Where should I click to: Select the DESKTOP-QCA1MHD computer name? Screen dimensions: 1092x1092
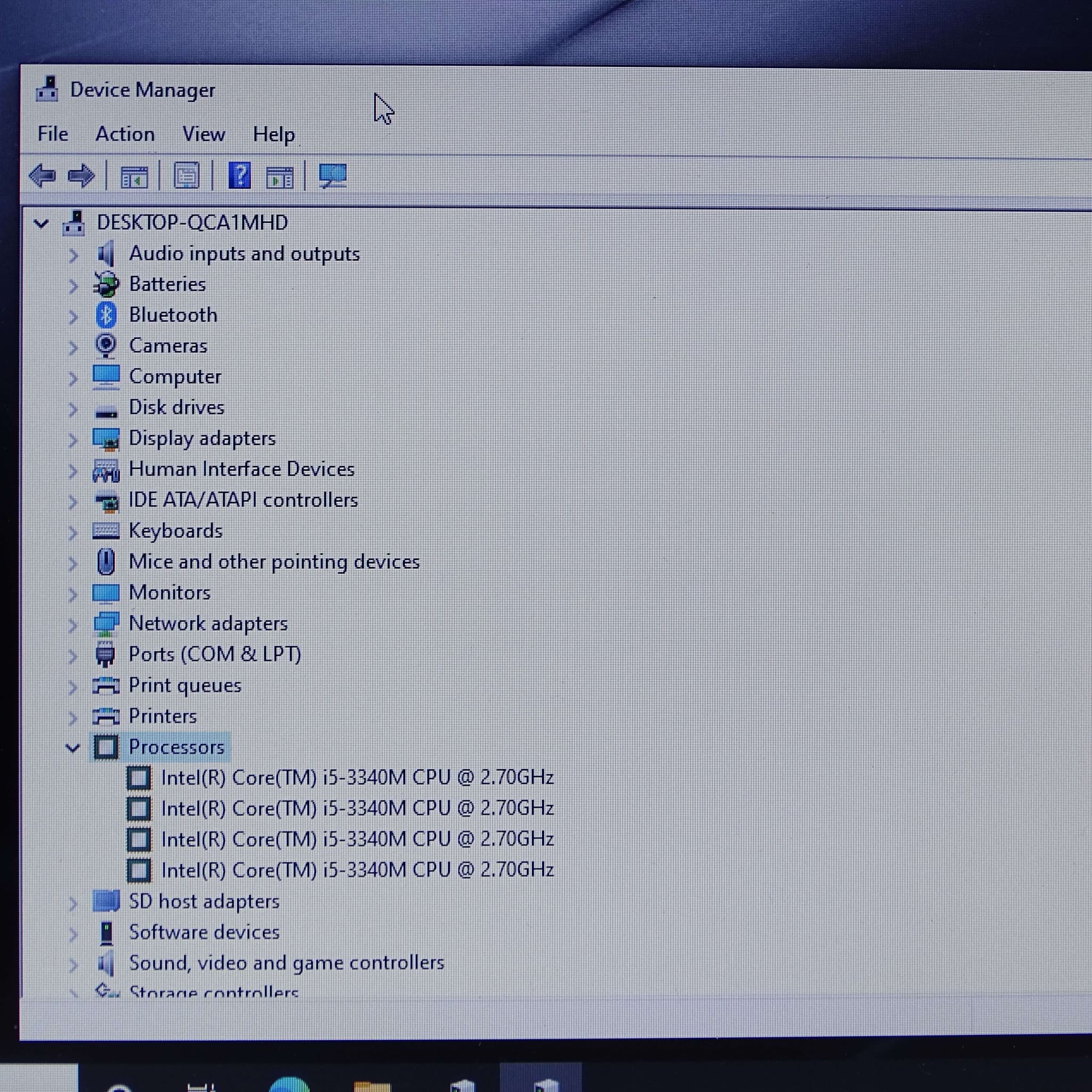pyautogui.click(x=192, y=223)
